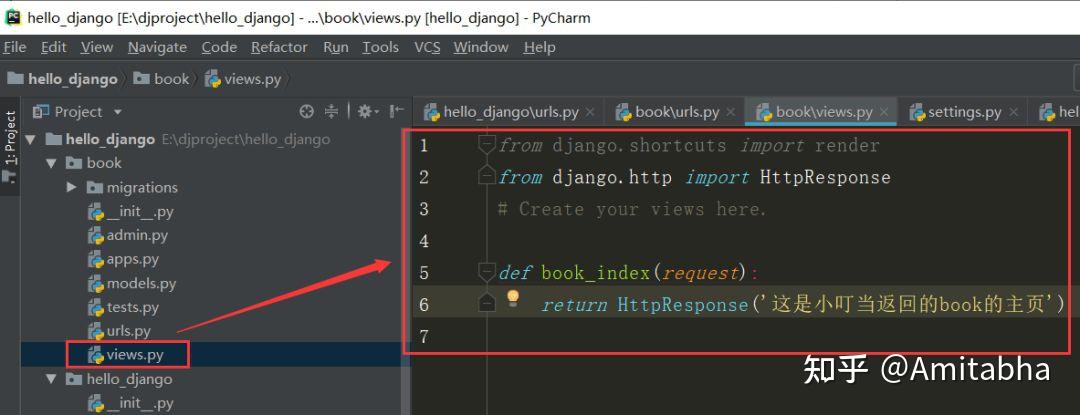1080x415 pixels.
Task: Click the scroll from source target icon
Action: click(x=307, y=111)
